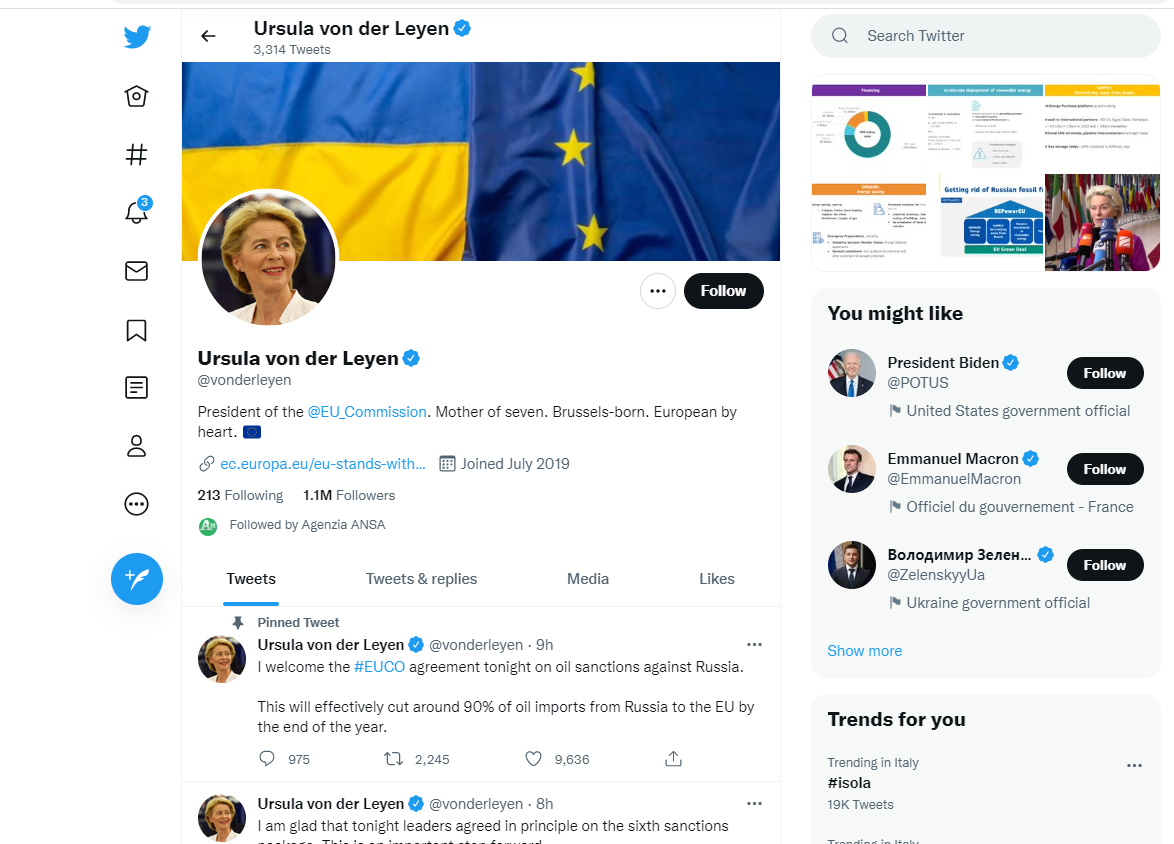Open the Explore hashtag icon in sidebar
Viewport: 1174px width, 844px height.
136,154
